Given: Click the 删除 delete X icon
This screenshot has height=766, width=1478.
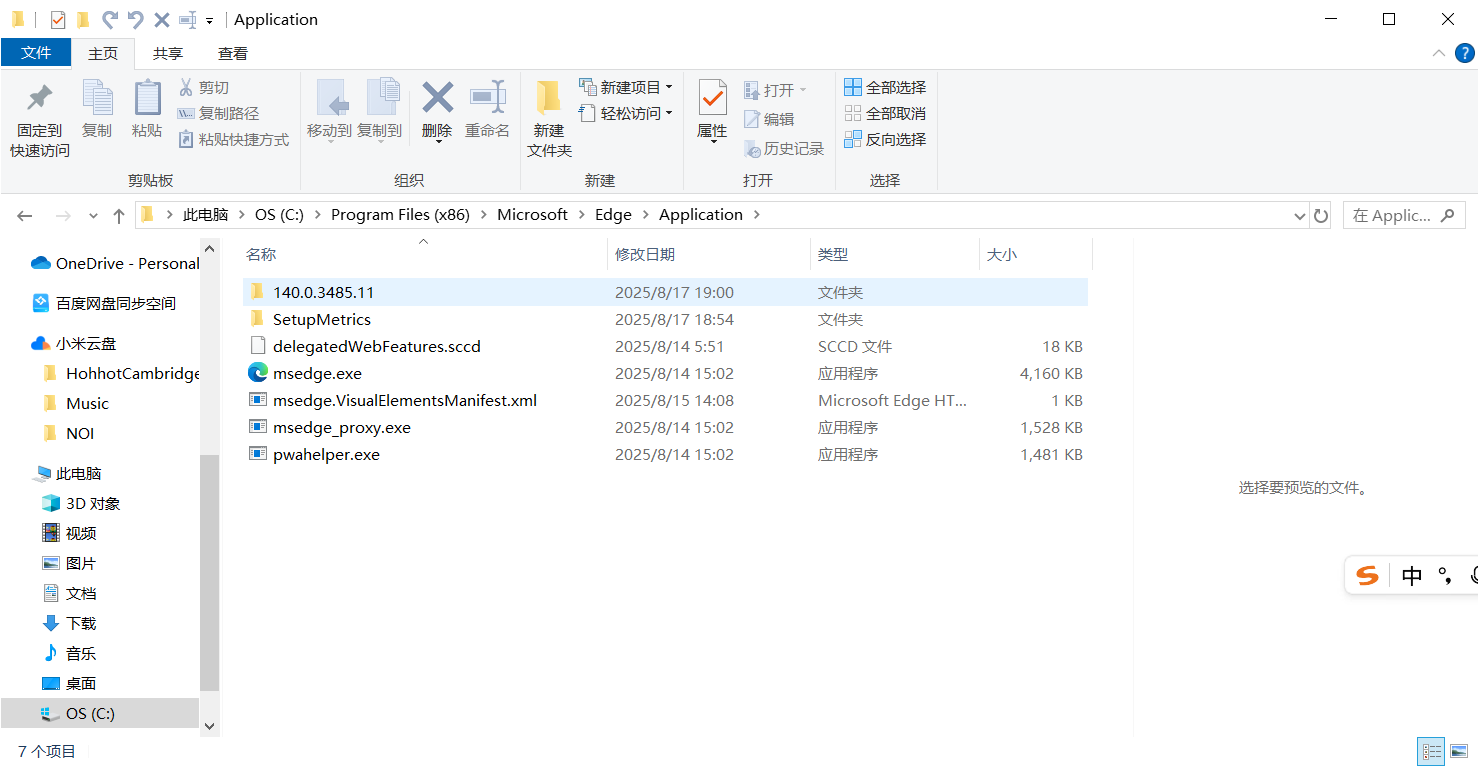Looking at the screenshot, I should pos(437,98).
